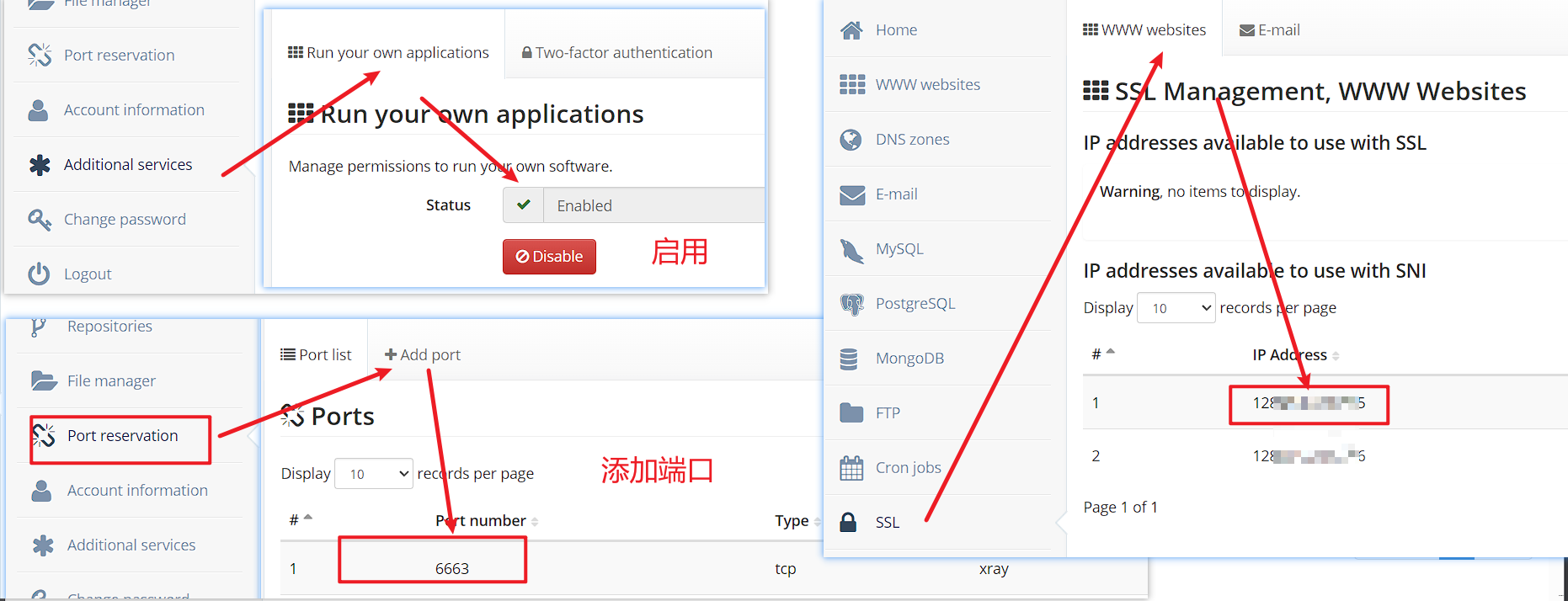Open the Add port tab
This screenshot has width=1568, height=601.
[x=423, y=355]
